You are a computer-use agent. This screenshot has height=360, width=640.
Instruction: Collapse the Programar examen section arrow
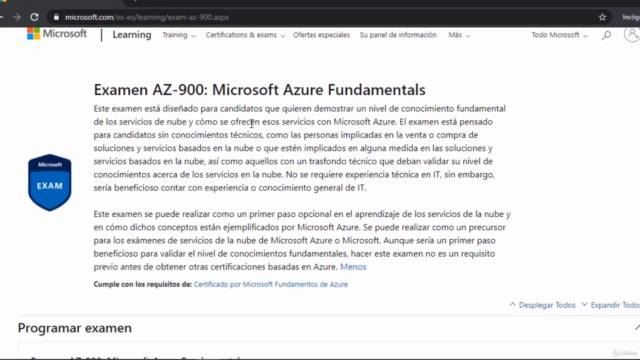point(637,328)
